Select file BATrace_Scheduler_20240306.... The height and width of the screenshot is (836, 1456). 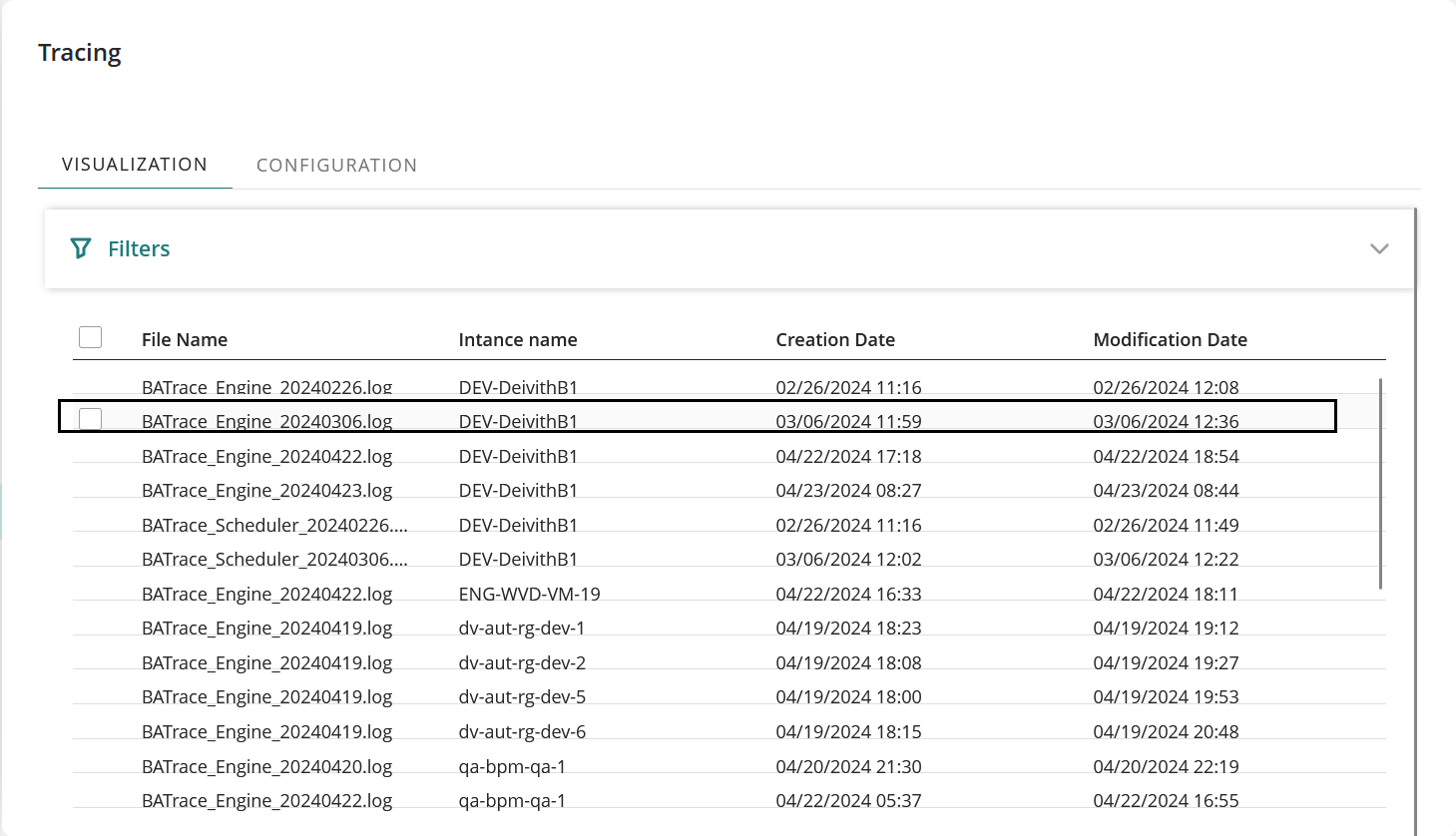click(274, 559)
